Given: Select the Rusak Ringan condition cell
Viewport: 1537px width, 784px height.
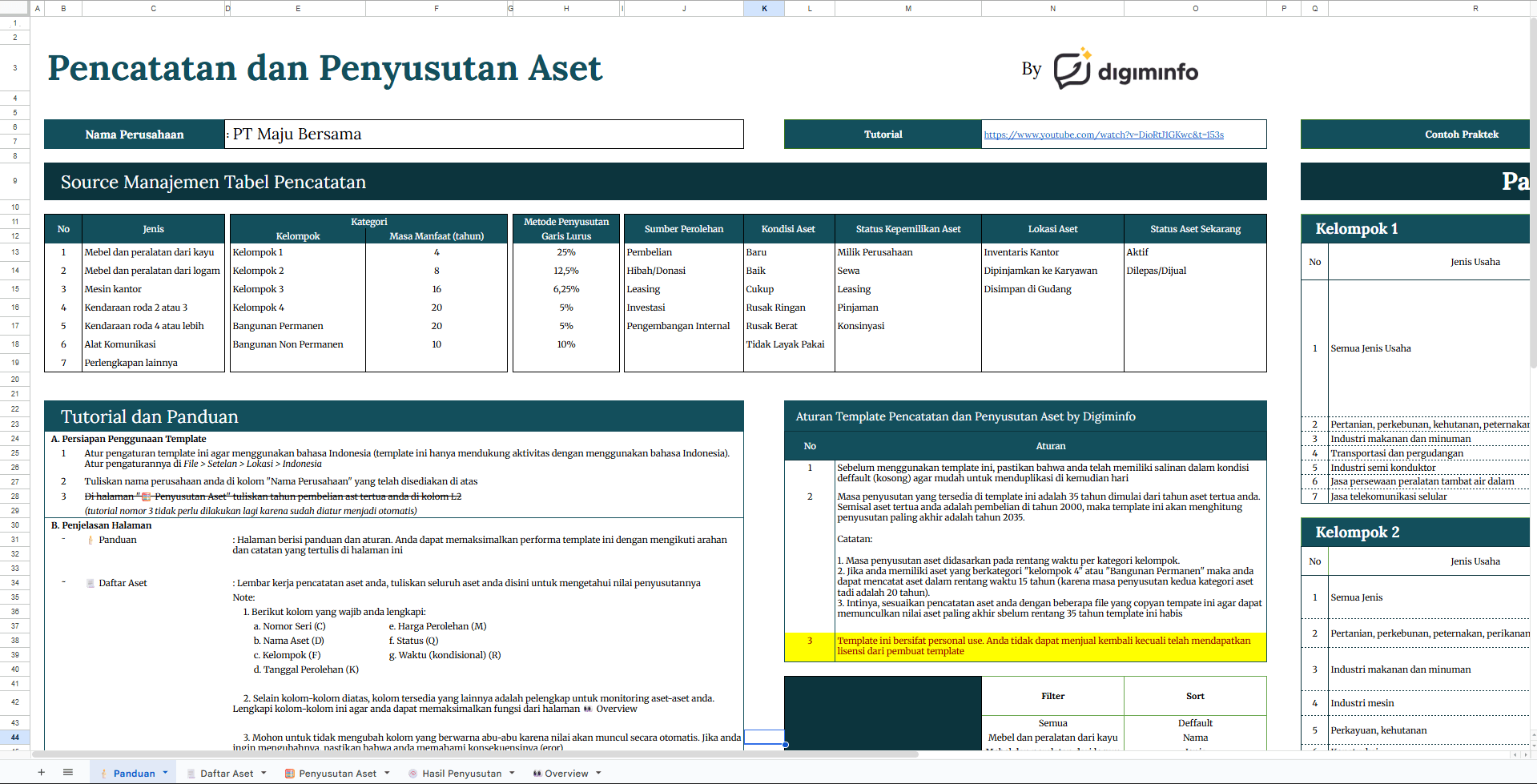Looking at the screenshot, I should [789, 308].
